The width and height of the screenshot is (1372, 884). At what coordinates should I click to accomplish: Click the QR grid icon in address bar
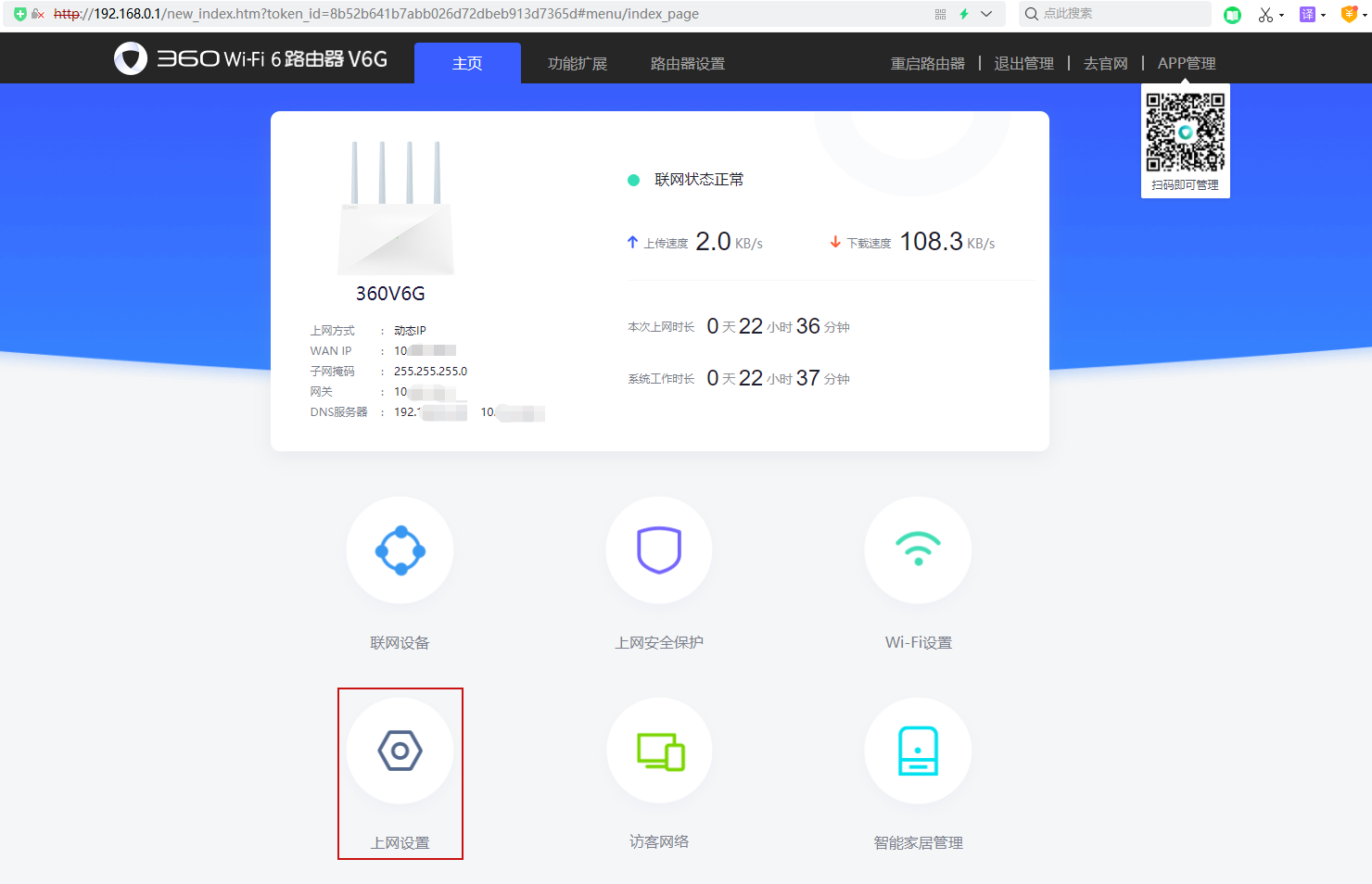[x=940, y=14]
